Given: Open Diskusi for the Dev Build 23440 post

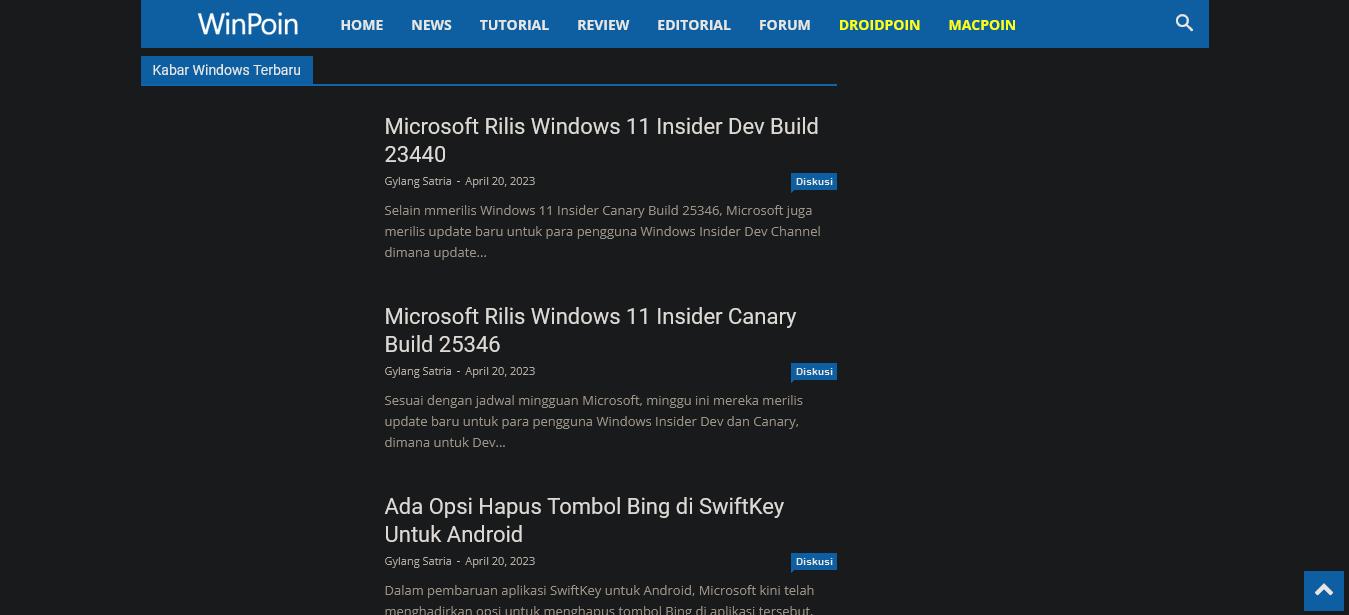Looking at the screenshot, I should coord(813,181).
